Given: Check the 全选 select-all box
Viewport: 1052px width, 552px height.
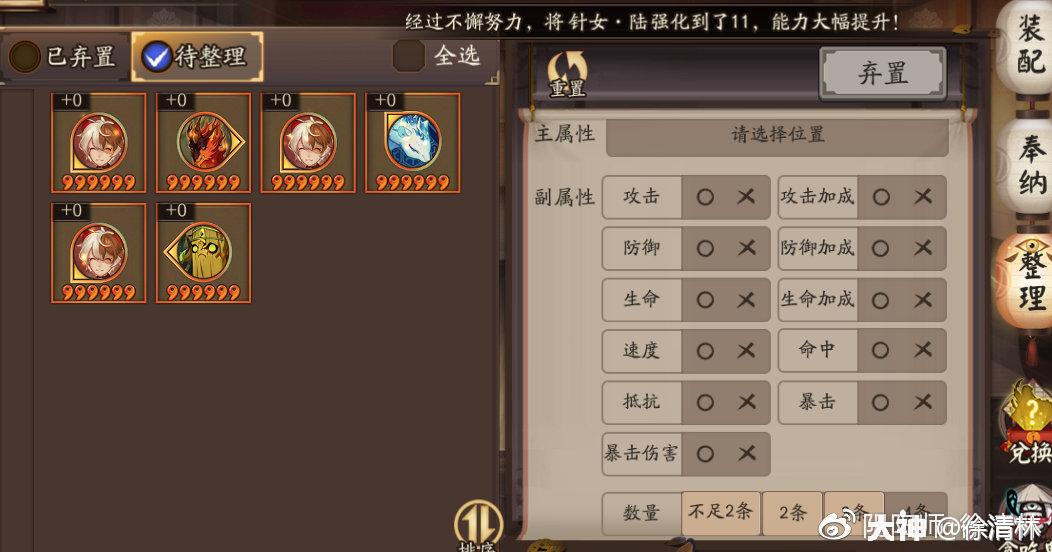Looking at the screenshot, I should (x=408, y=56).
